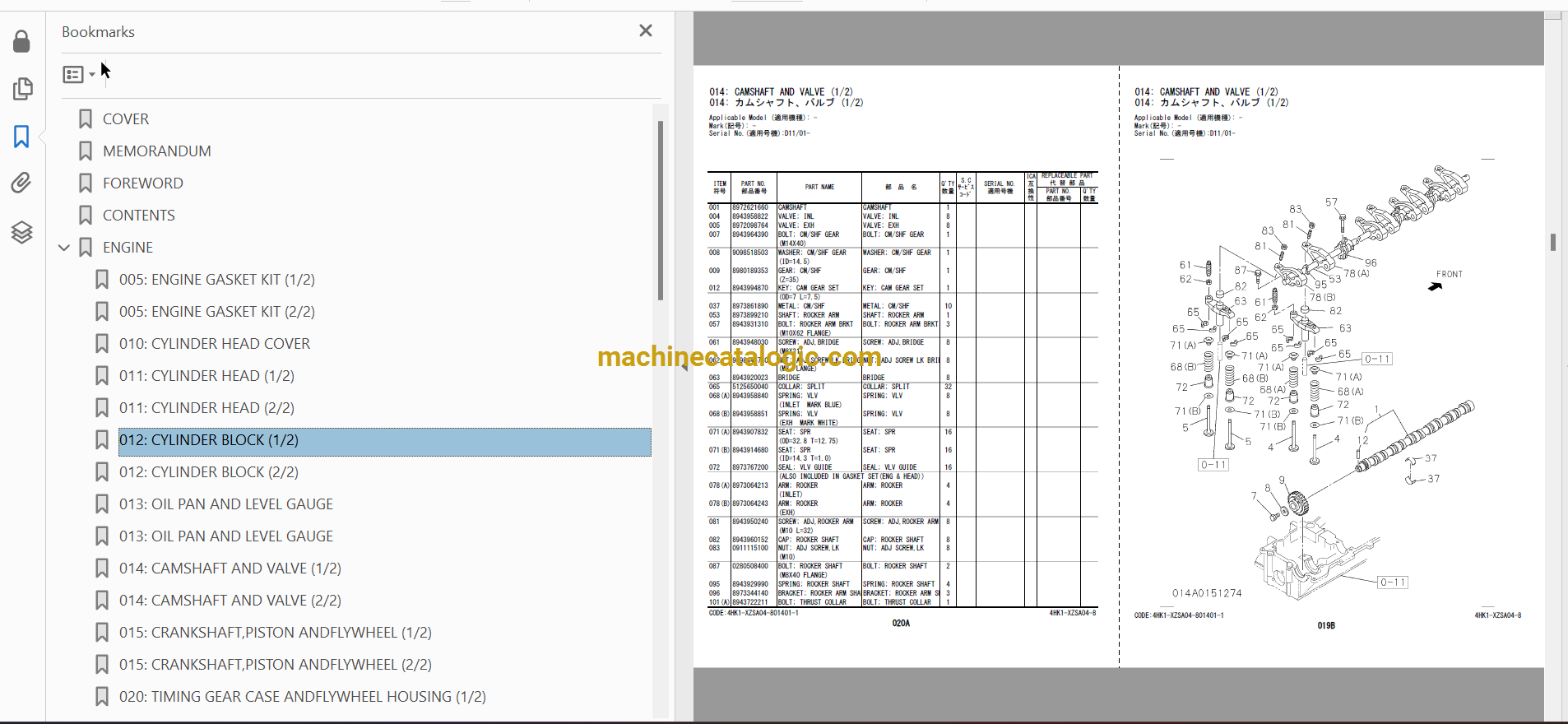Click bookmark icon beside 014: CAMSHAFT AND VALVE (1/2)
1568x724 pixels.
coord(102,569)
